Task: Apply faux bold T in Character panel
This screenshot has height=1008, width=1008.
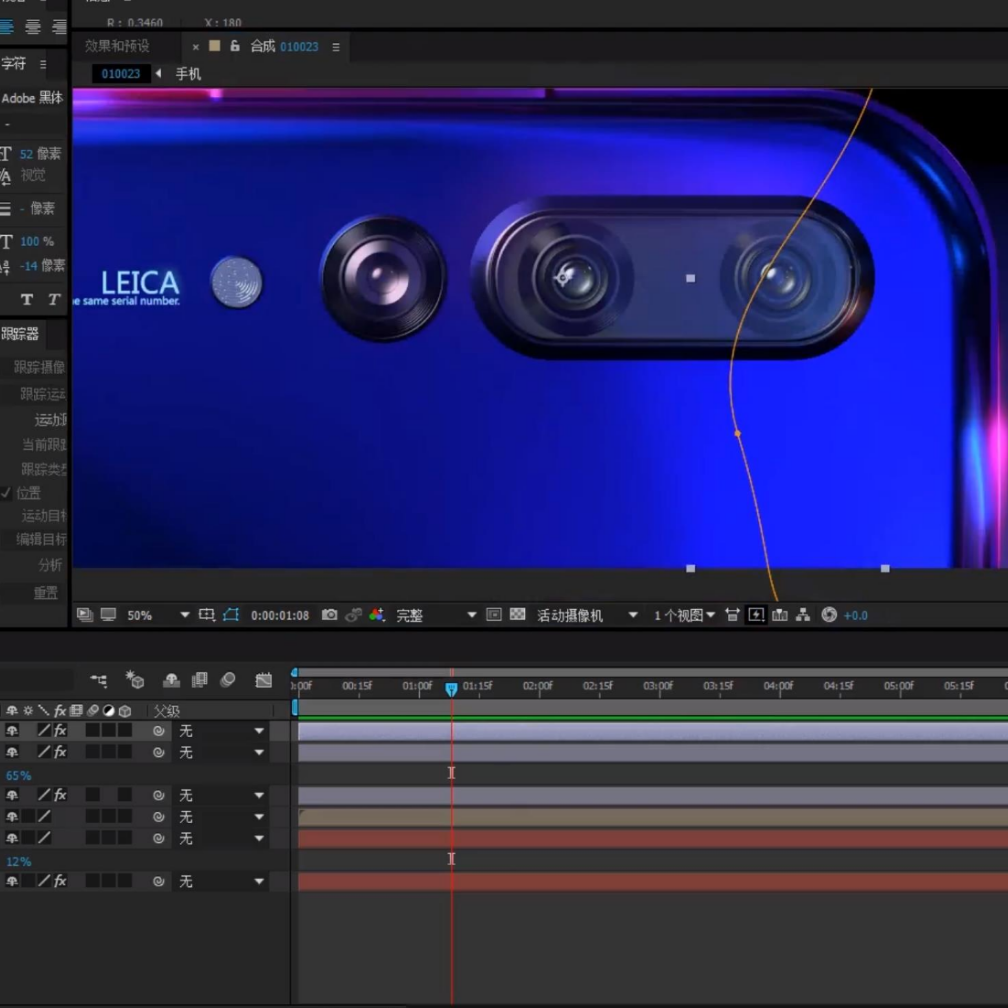Action: coord(26,300)
